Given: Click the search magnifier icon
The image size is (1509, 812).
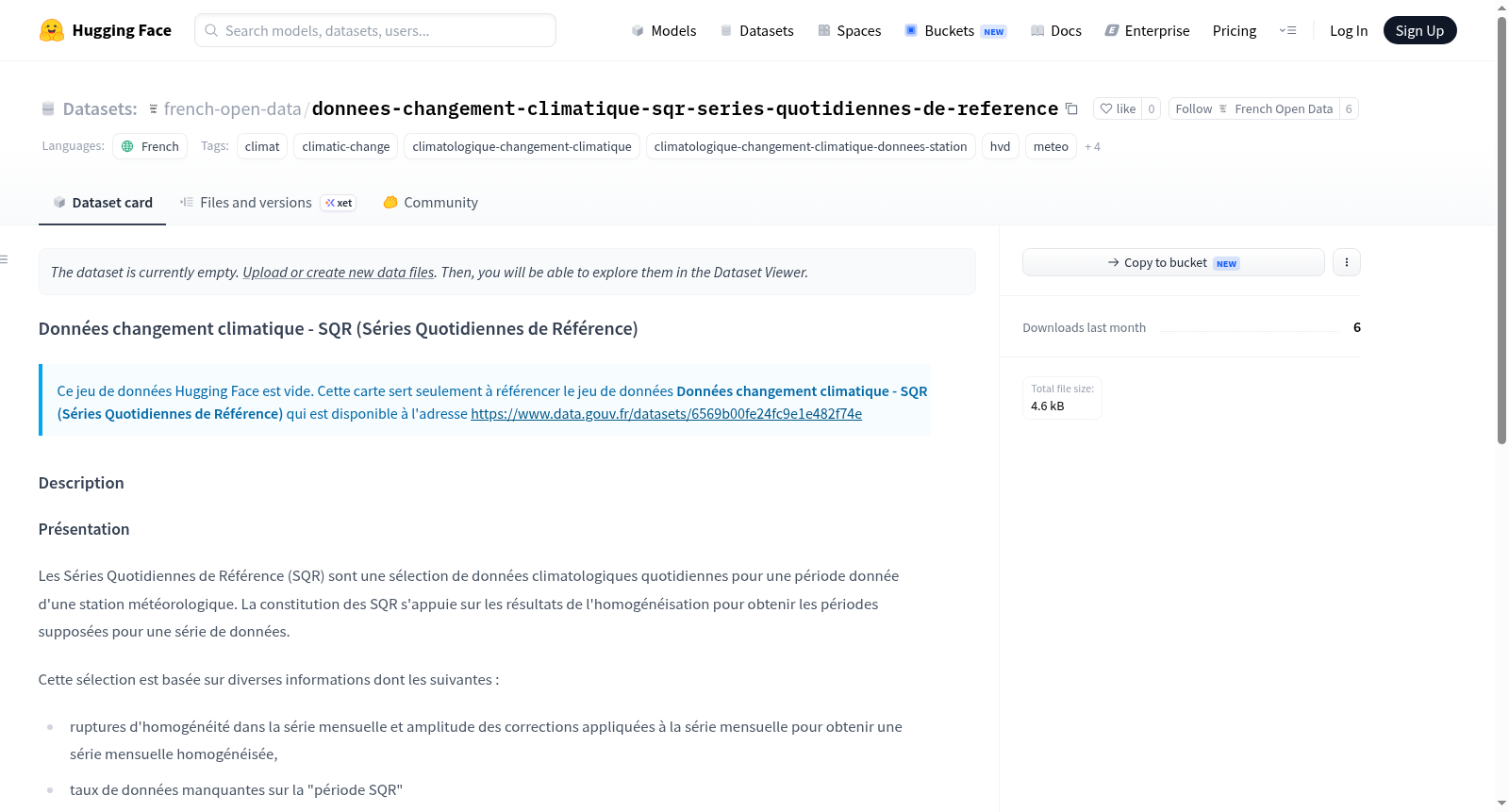Looking at the screenshot, I should click(211, 30).
